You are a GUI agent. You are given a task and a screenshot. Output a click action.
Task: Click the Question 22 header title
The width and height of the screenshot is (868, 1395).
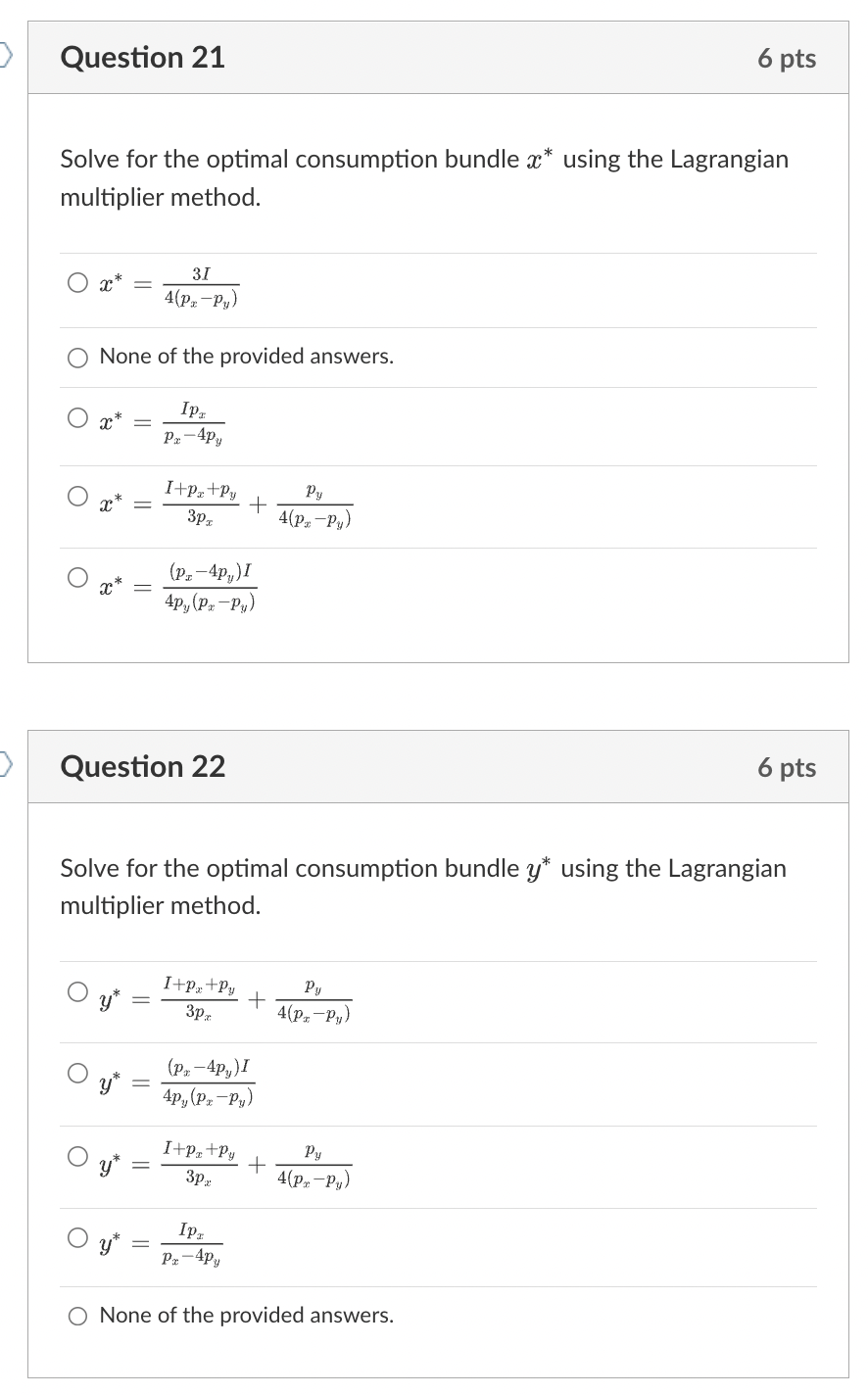pyautogui.click(x=142, y=767)
